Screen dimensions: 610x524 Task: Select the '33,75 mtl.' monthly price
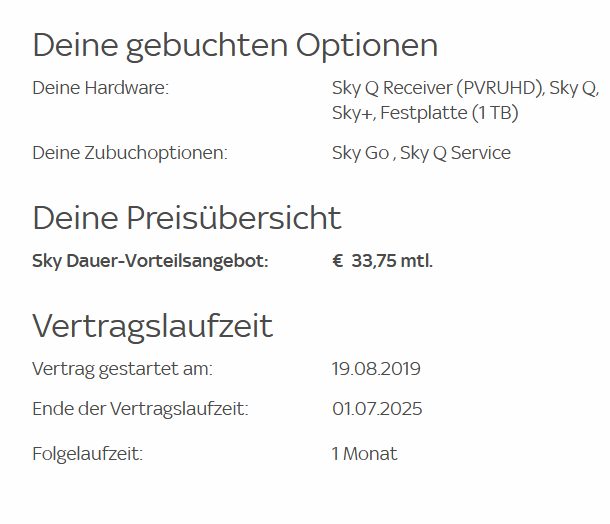[392, 261]
